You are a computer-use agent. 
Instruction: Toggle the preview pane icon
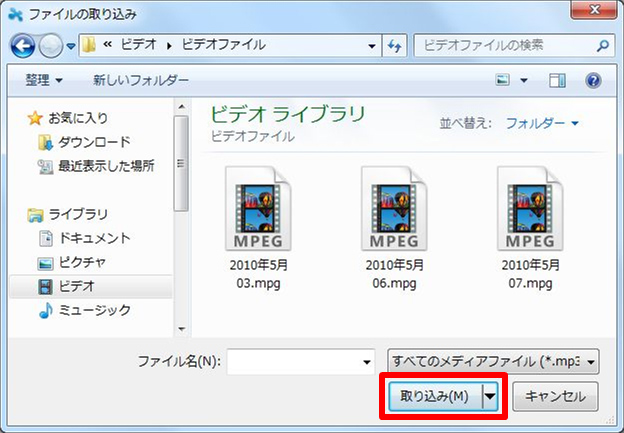click(558, 80)
